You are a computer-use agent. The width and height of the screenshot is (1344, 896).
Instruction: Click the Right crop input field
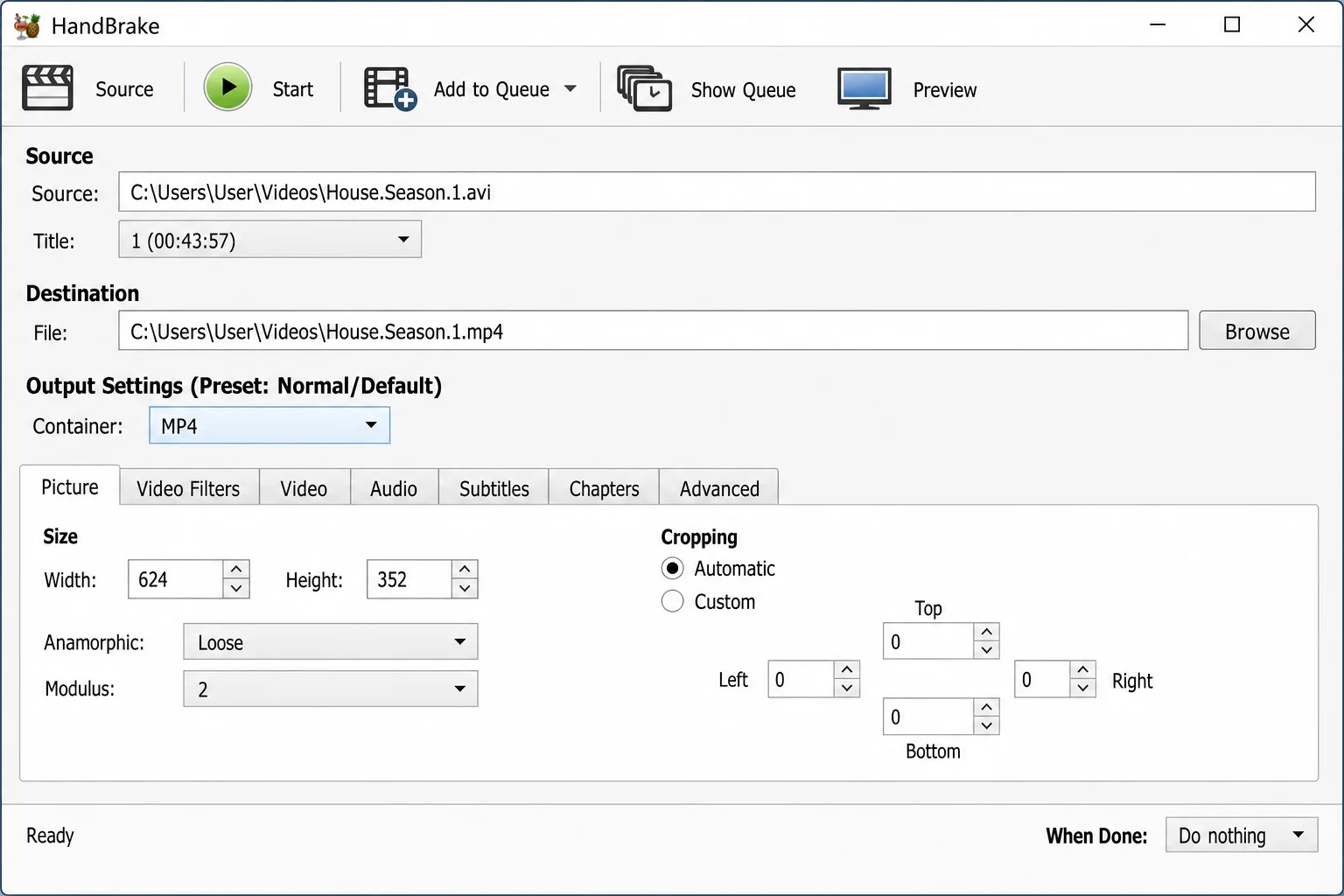coord(1043,679)
